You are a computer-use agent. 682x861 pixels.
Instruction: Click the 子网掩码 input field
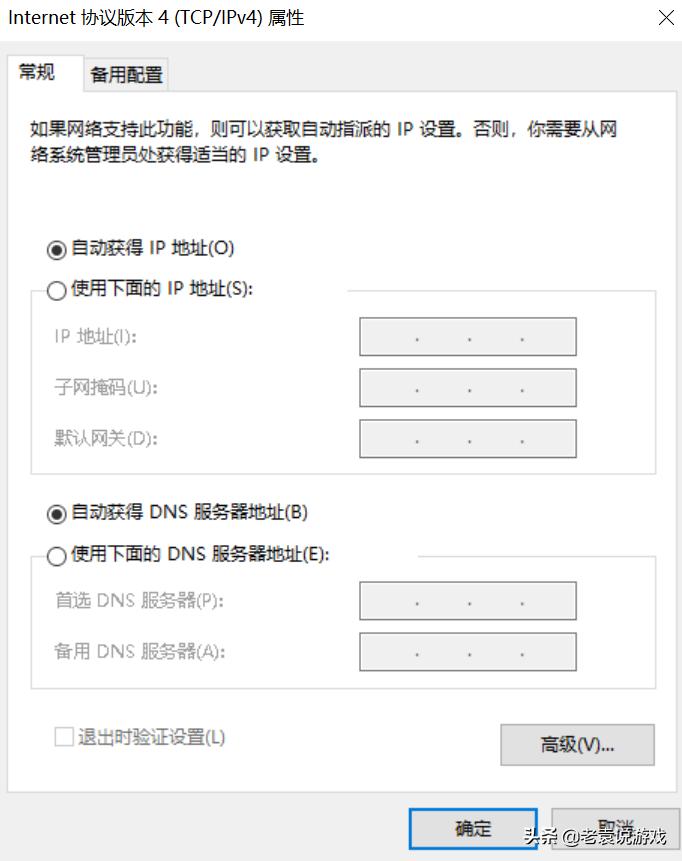(467, 387)
